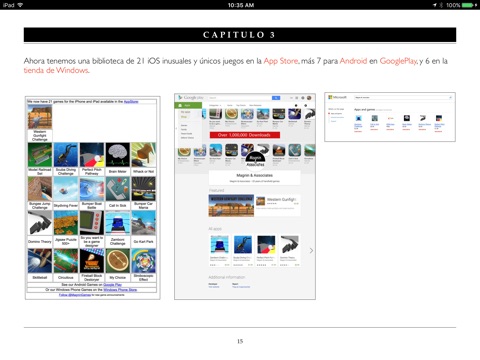Tap the Magnin & Associates developer title
This screenshot has width=480, height=360.
tap(255, 175)
